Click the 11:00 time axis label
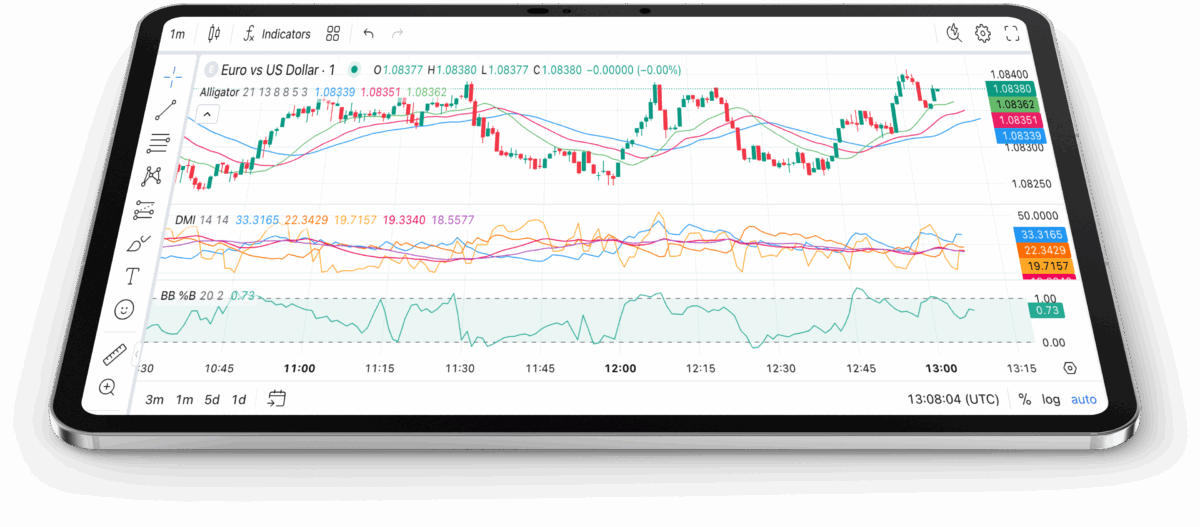 300,368
